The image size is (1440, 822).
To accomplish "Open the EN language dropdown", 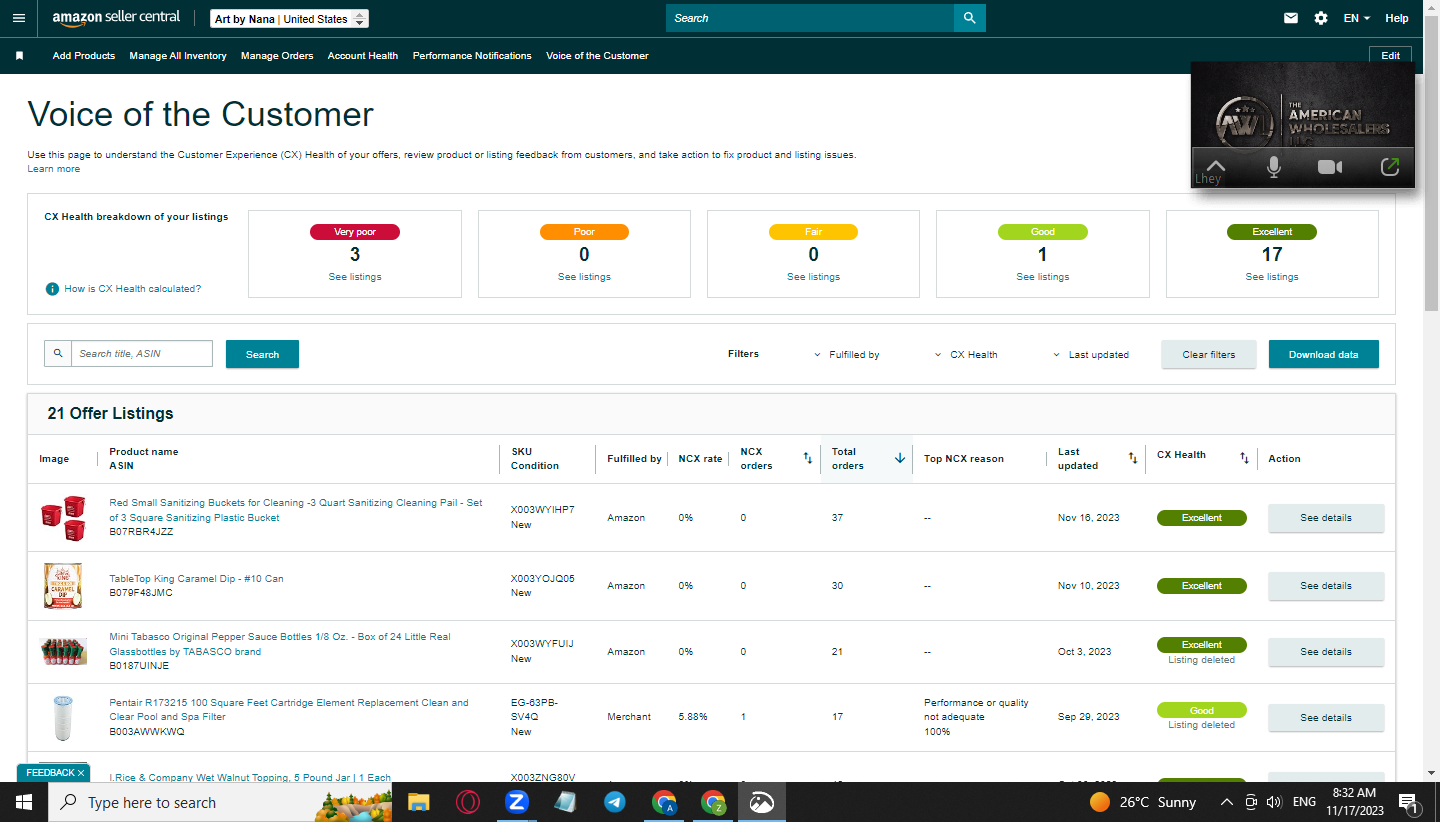I will pyautogui.click(x=1356, y=18).
